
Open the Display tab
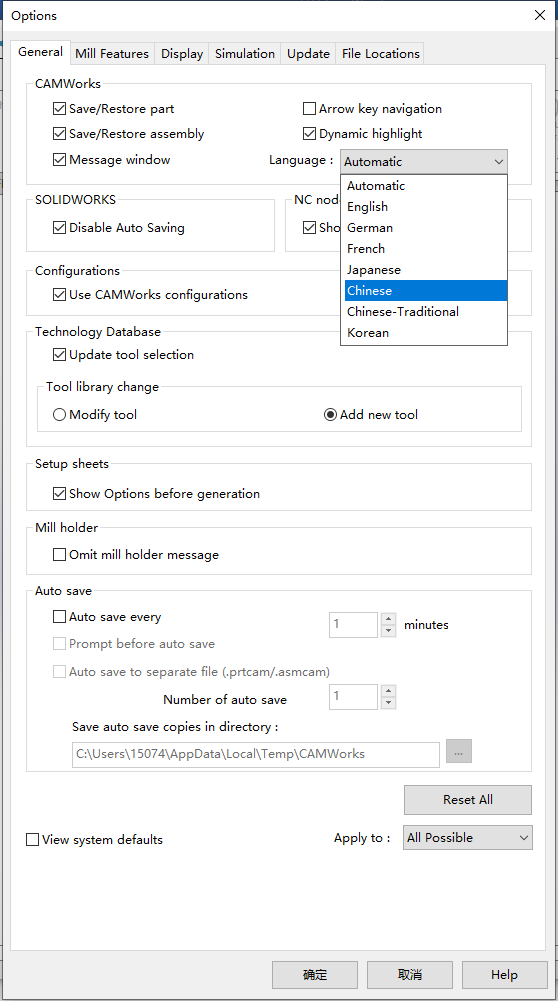(182, 54)
